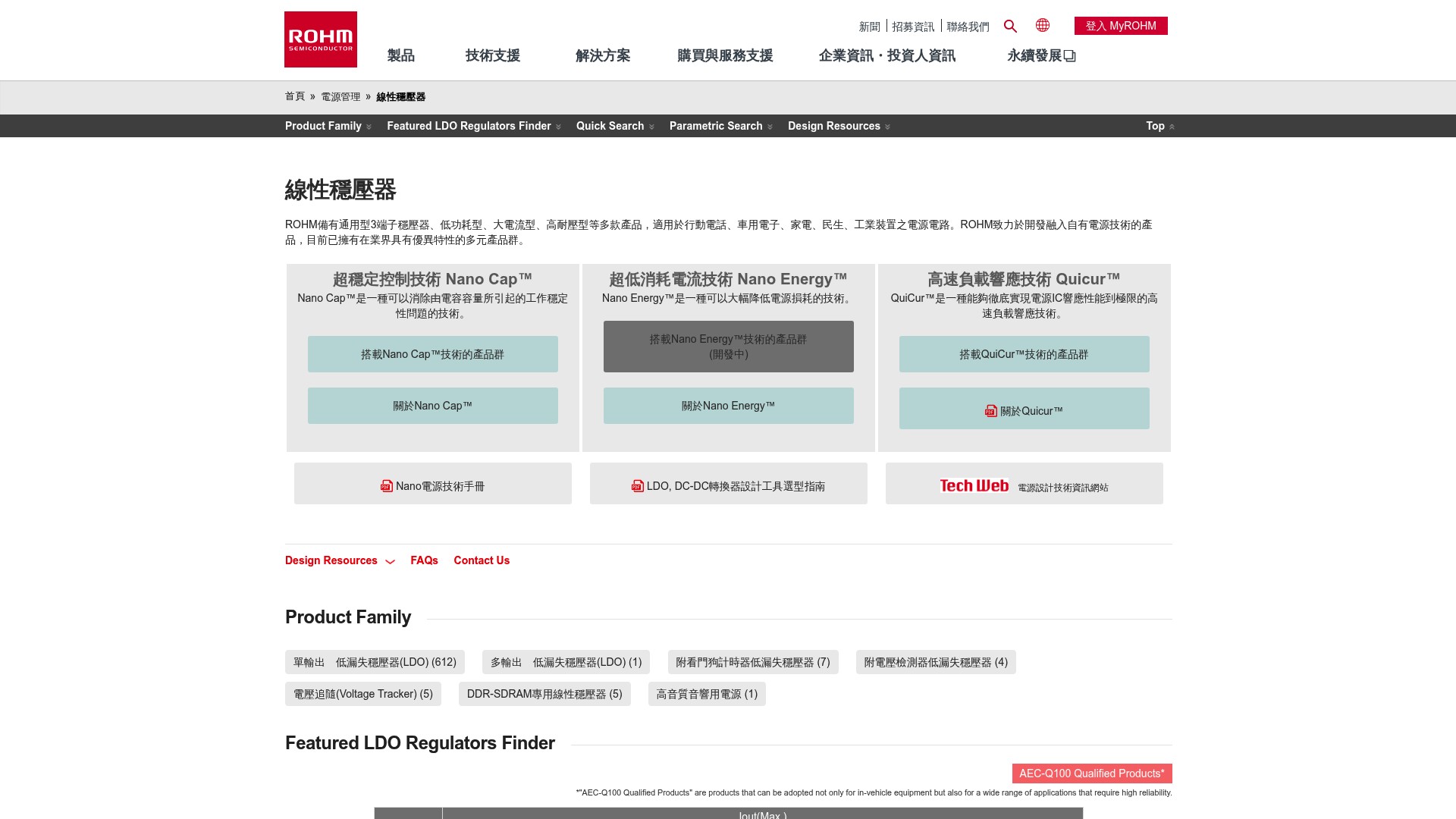Image resolution: width=1456 pixels, height=819 pixels.
Task: Open the 購買與服務支援 main menu
Action: click(725, 55)
